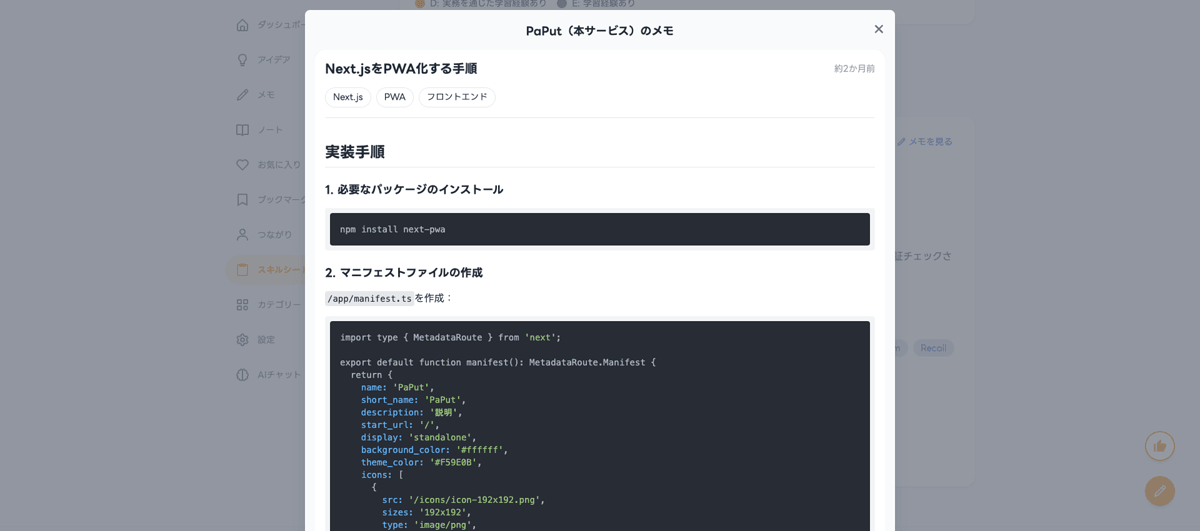Screen dimensions: 1200x531
Task: Click the memo title Next.jsをPWA化する手順
Action: pyautogui.click(x=401, y=68)
